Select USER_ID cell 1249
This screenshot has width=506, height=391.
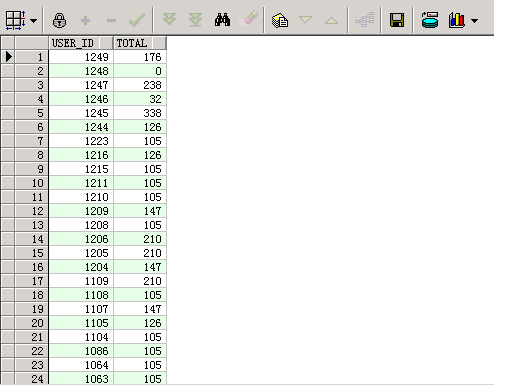(81, 57)
